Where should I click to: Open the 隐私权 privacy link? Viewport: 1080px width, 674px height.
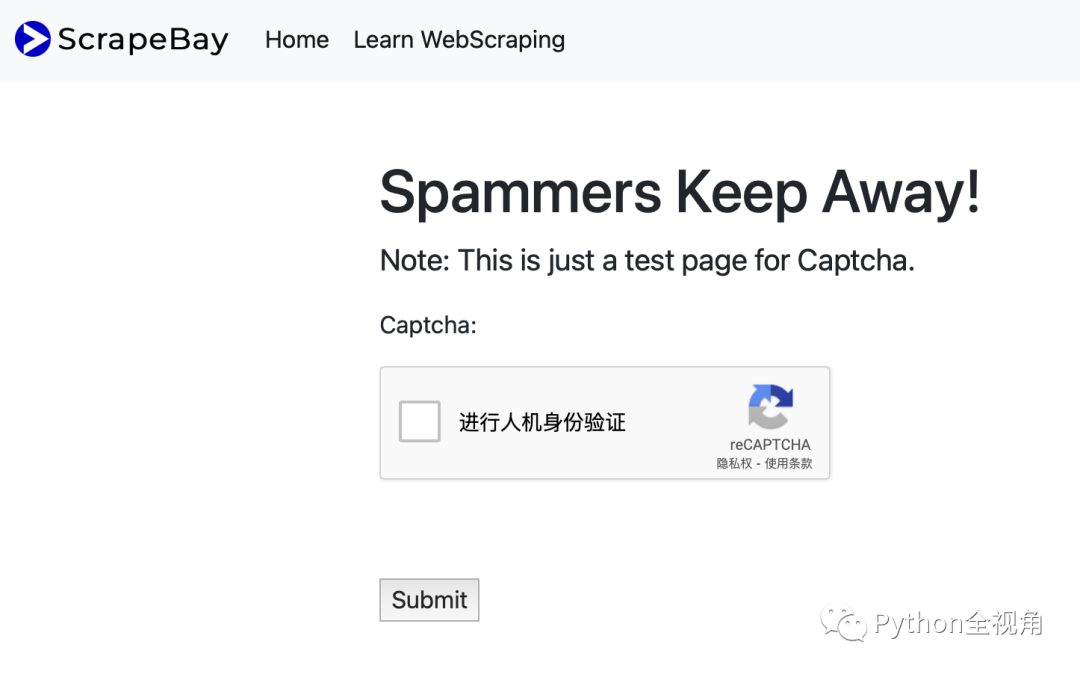pyautogui.click(x=734, y=463)
